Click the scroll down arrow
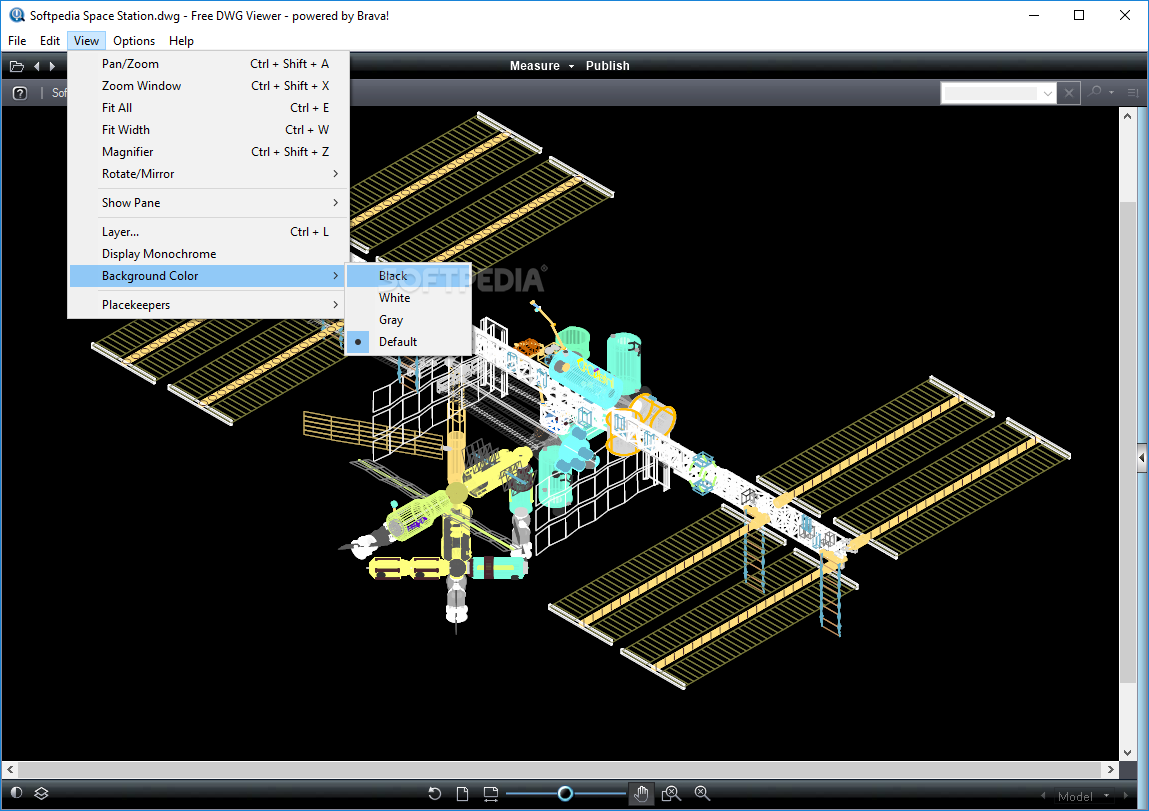The height and width of the screenshot is (811, 1149). (1128, 753)
